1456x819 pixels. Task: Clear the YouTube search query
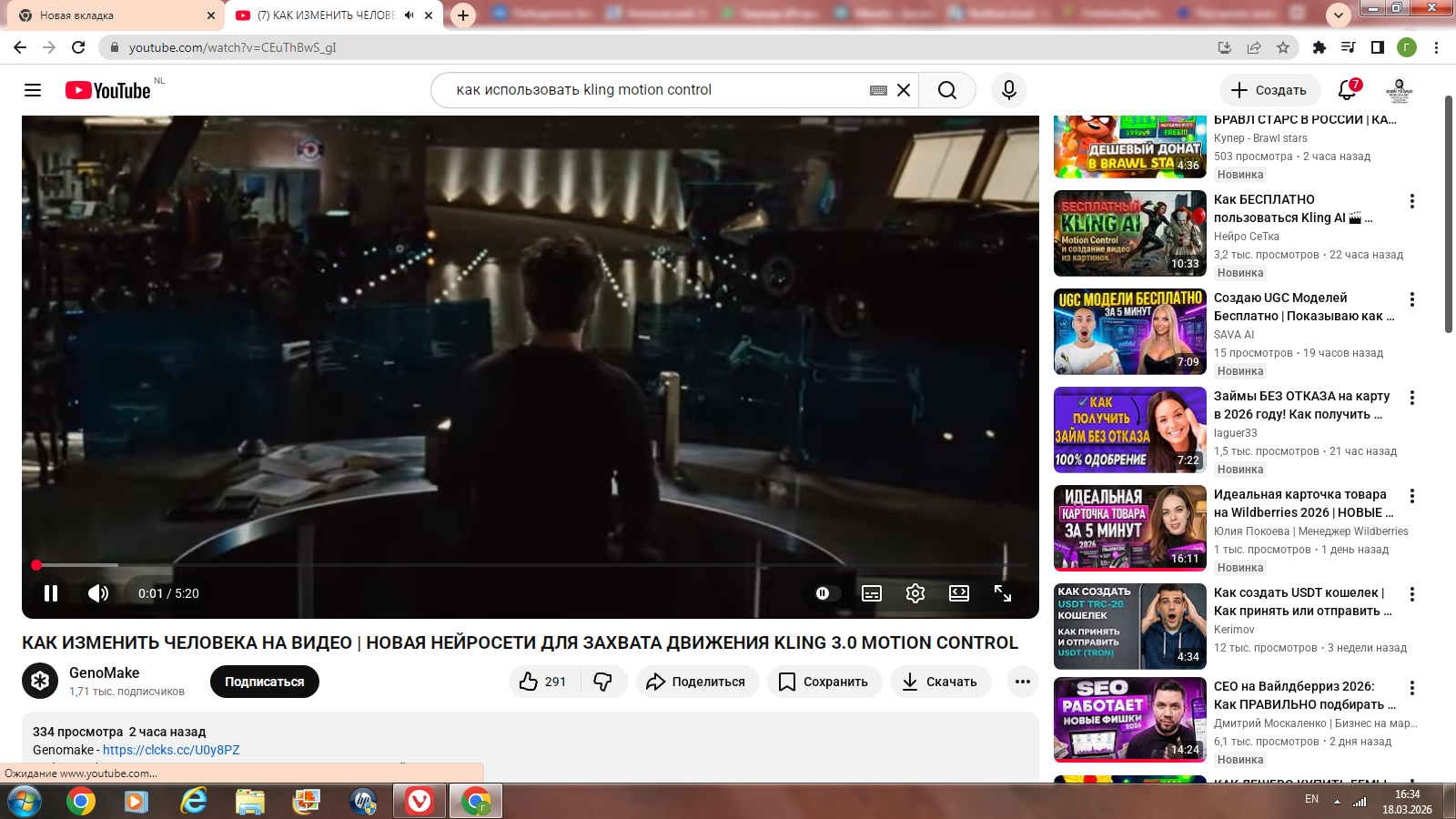point(904,90)
